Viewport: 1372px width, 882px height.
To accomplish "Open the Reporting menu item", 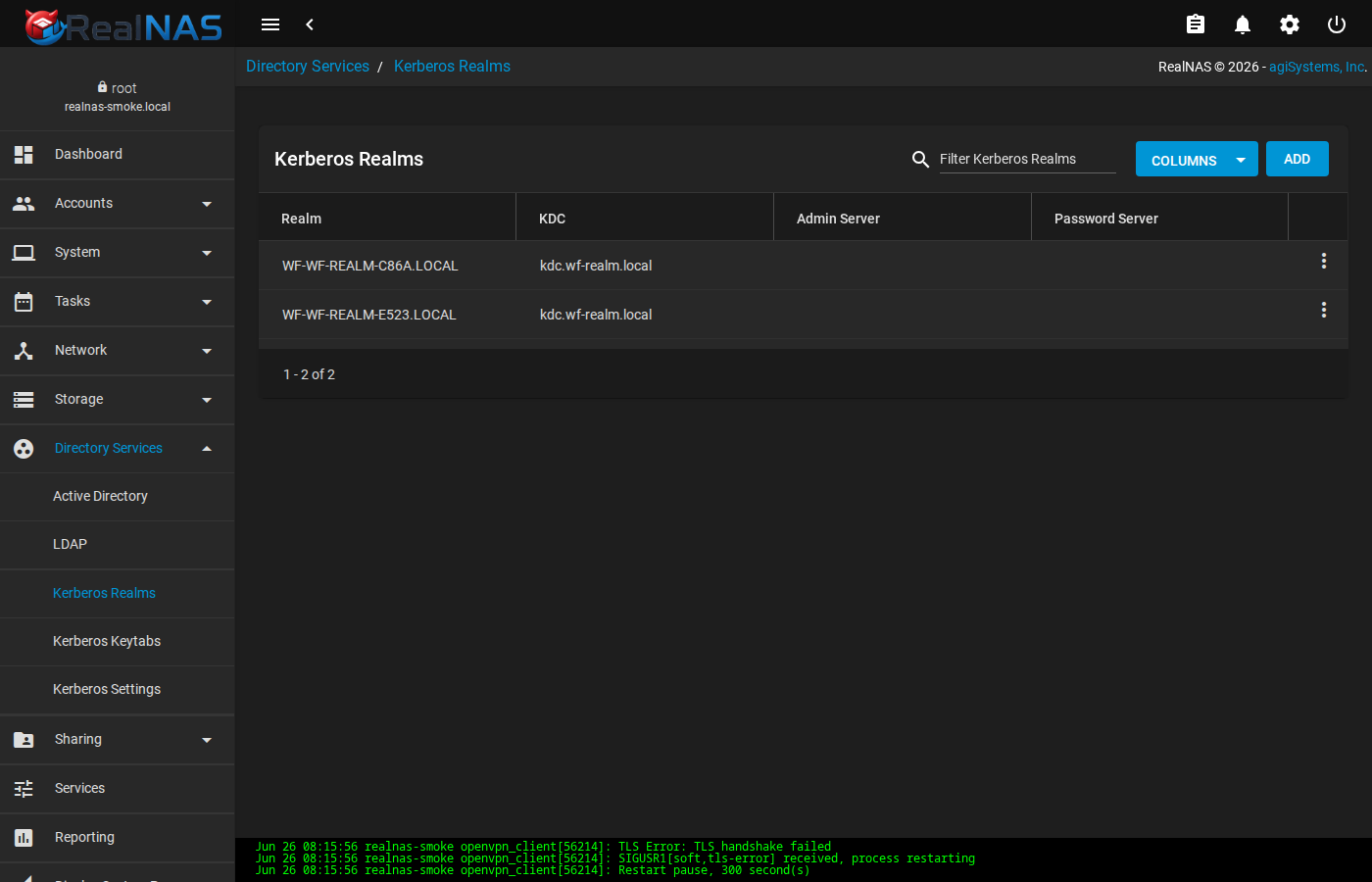I will [118, 837].
